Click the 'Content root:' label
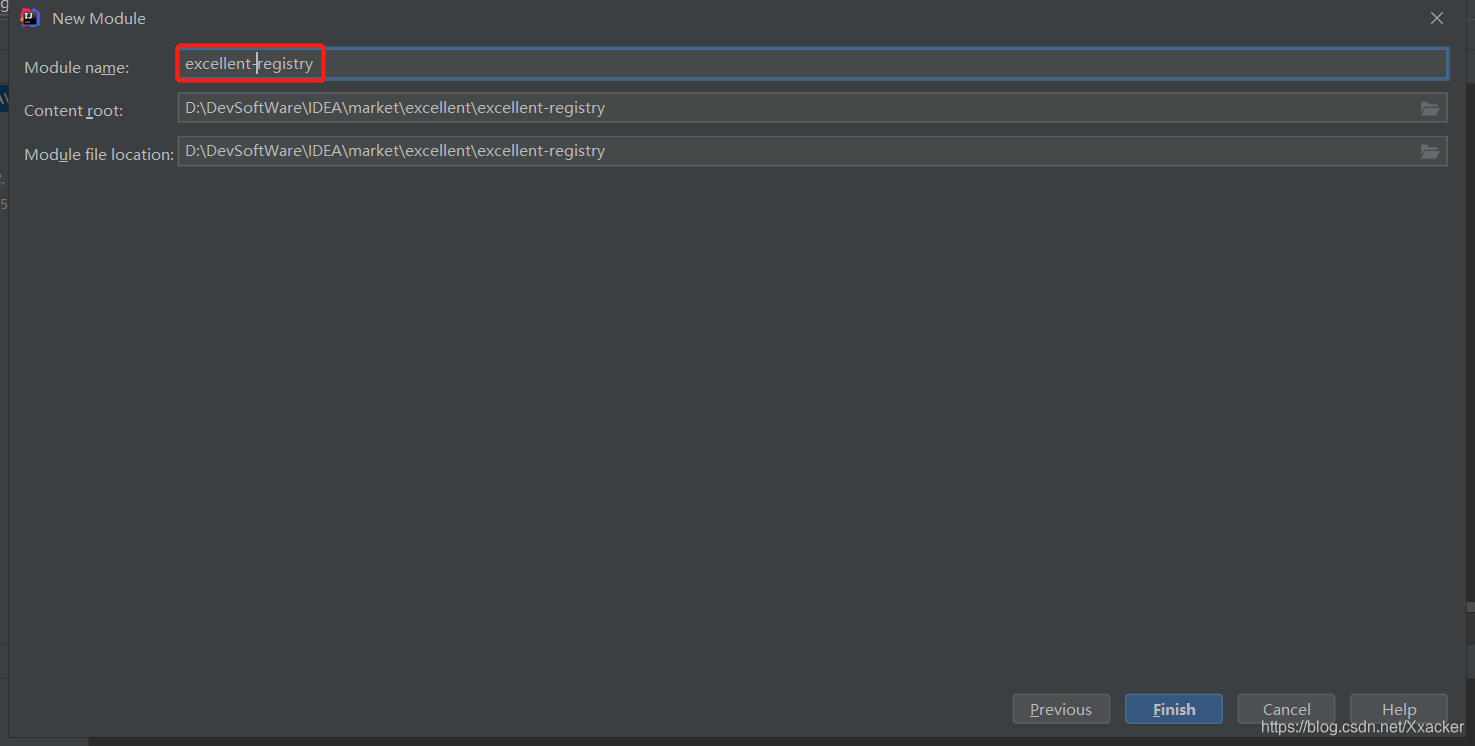 [x=74, y=110]
